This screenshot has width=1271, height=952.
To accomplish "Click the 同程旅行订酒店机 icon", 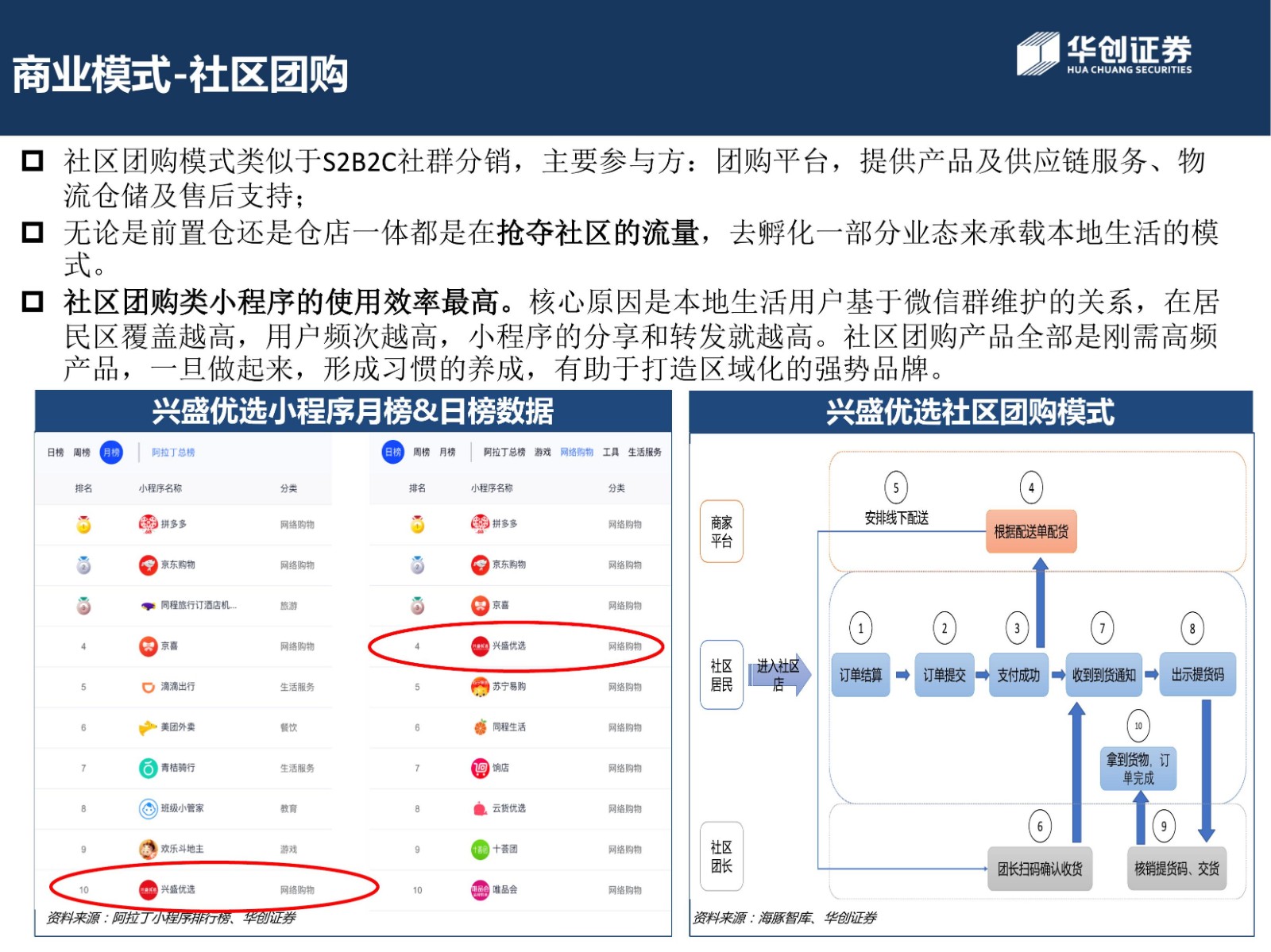I will coord(148,606).
